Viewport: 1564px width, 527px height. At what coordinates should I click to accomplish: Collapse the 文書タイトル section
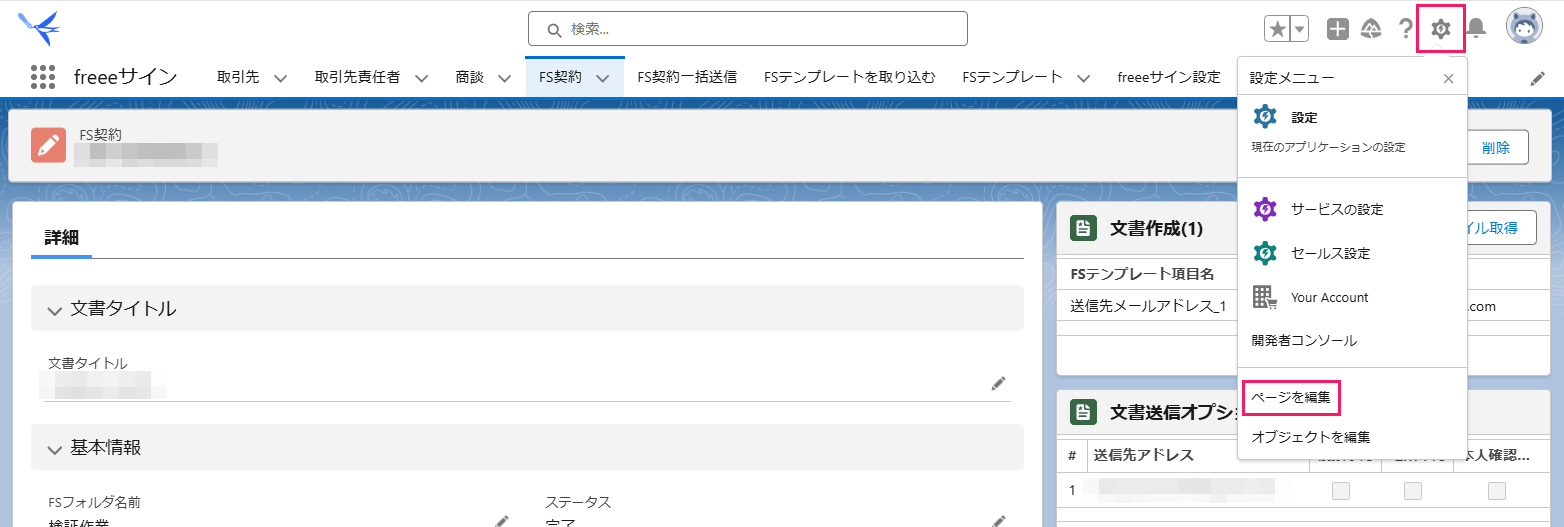[527, 308]
